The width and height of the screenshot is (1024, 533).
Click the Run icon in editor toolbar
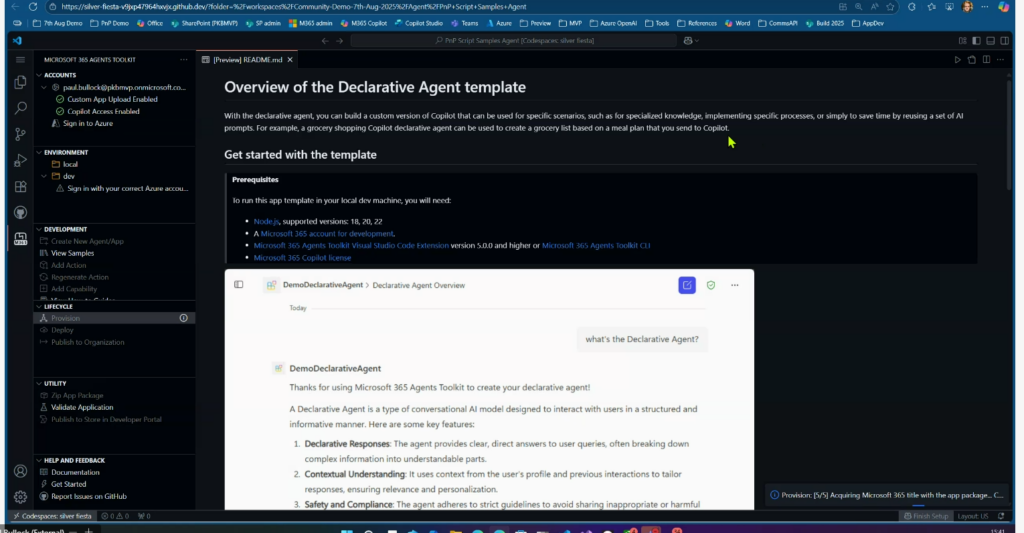click(x=957, y=59)
